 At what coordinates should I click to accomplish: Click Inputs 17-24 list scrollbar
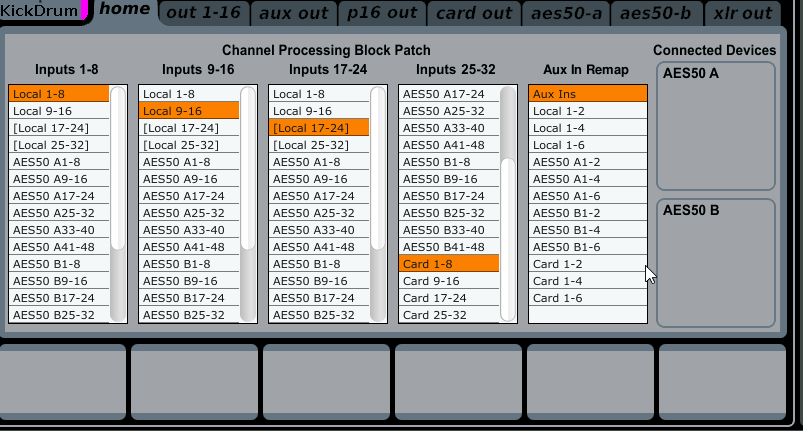click(x=378, y=169)
